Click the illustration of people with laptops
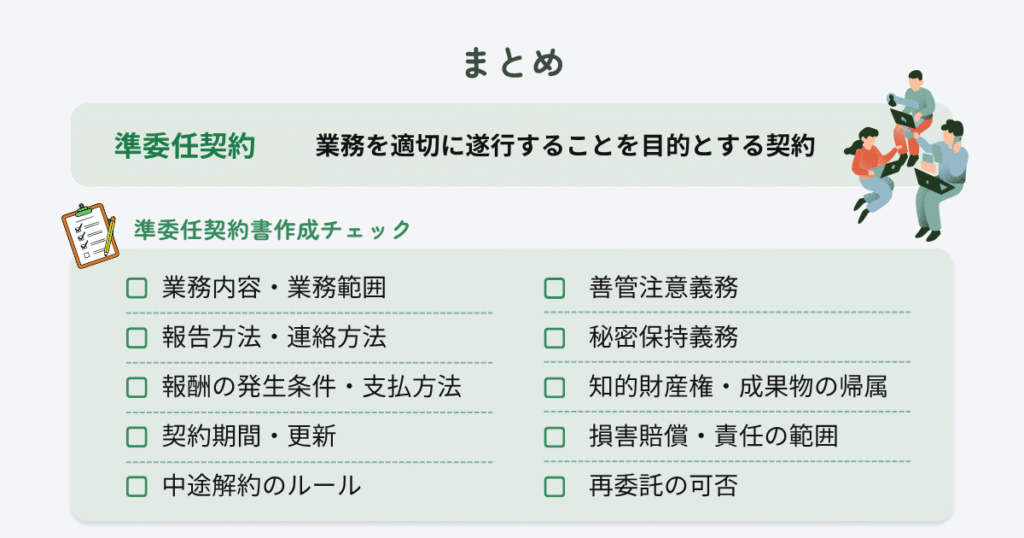 (x=907, y=155)
